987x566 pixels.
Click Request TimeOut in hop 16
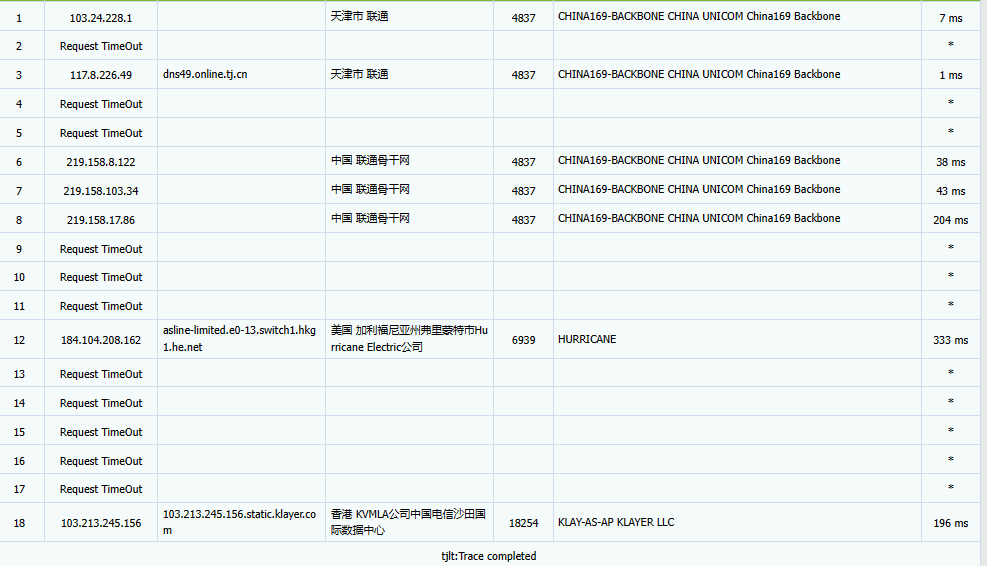point(101,461)
